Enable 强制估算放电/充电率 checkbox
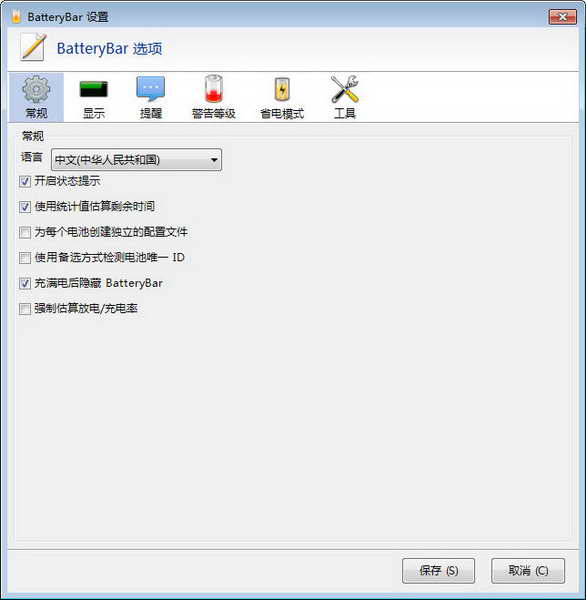Viewport: 586px width, 600px height. 25,309
